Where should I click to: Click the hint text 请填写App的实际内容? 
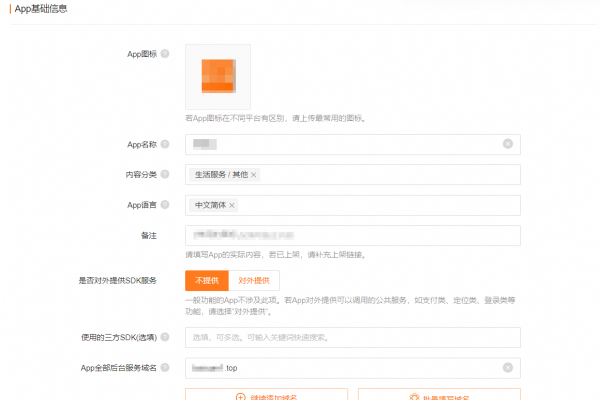pos(276,255)
